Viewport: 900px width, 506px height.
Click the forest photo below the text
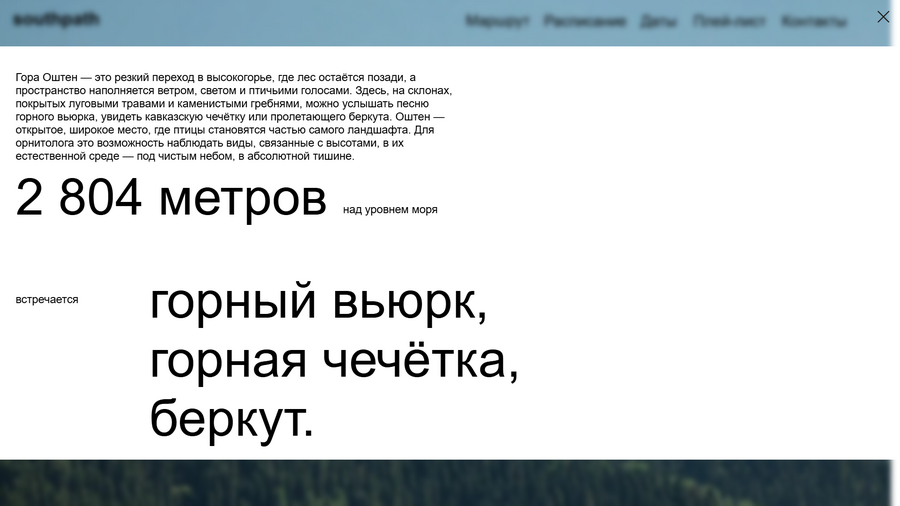(x=447, y=482)
